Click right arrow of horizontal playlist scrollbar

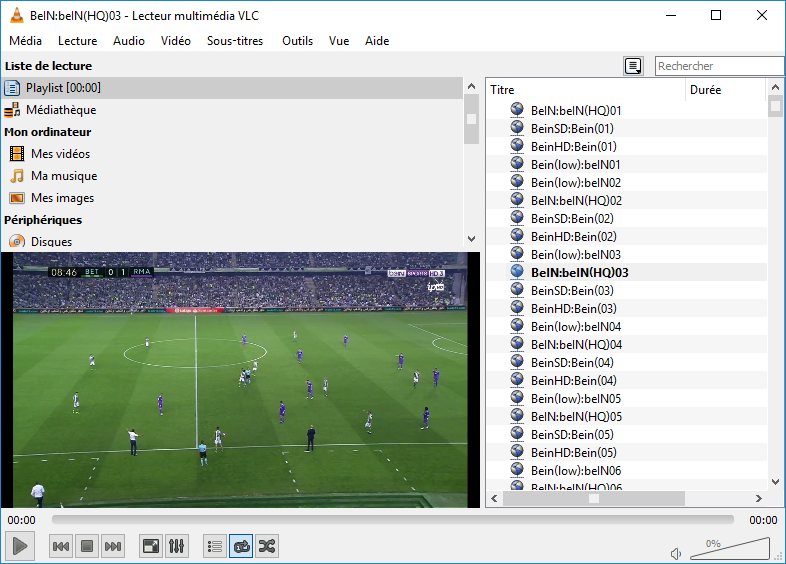[x=758, y=498]
